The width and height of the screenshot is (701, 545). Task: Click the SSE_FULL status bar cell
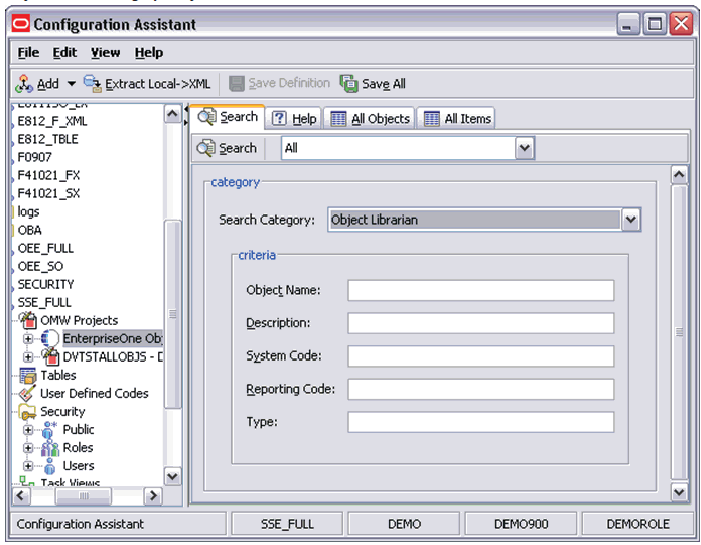(287, 524)
